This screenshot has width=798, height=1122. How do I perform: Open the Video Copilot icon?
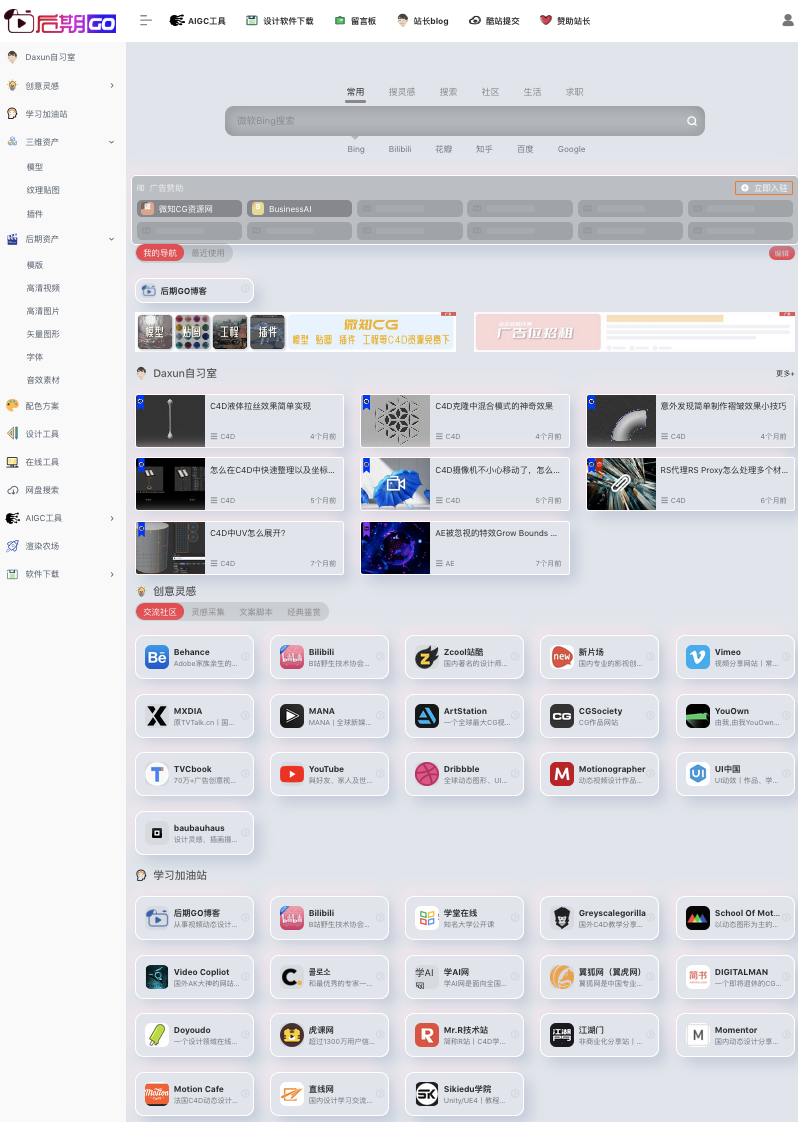[x=157, y=977]
